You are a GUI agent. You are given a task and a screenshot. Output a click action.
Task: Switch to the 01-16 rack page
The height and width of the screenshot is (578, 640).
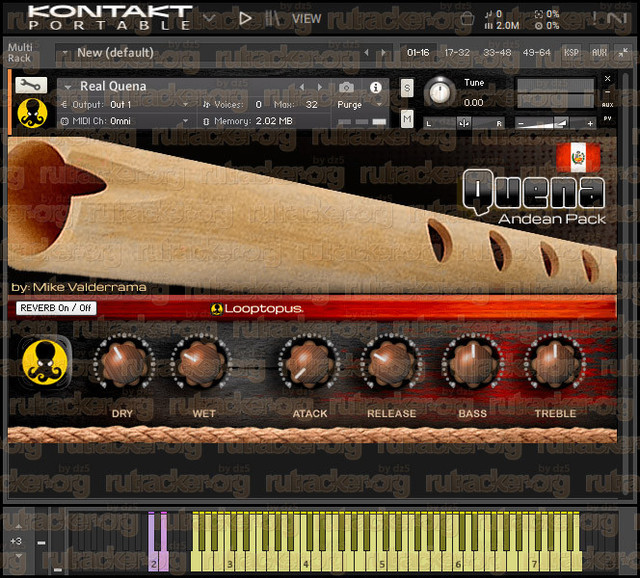pos(418,53)
